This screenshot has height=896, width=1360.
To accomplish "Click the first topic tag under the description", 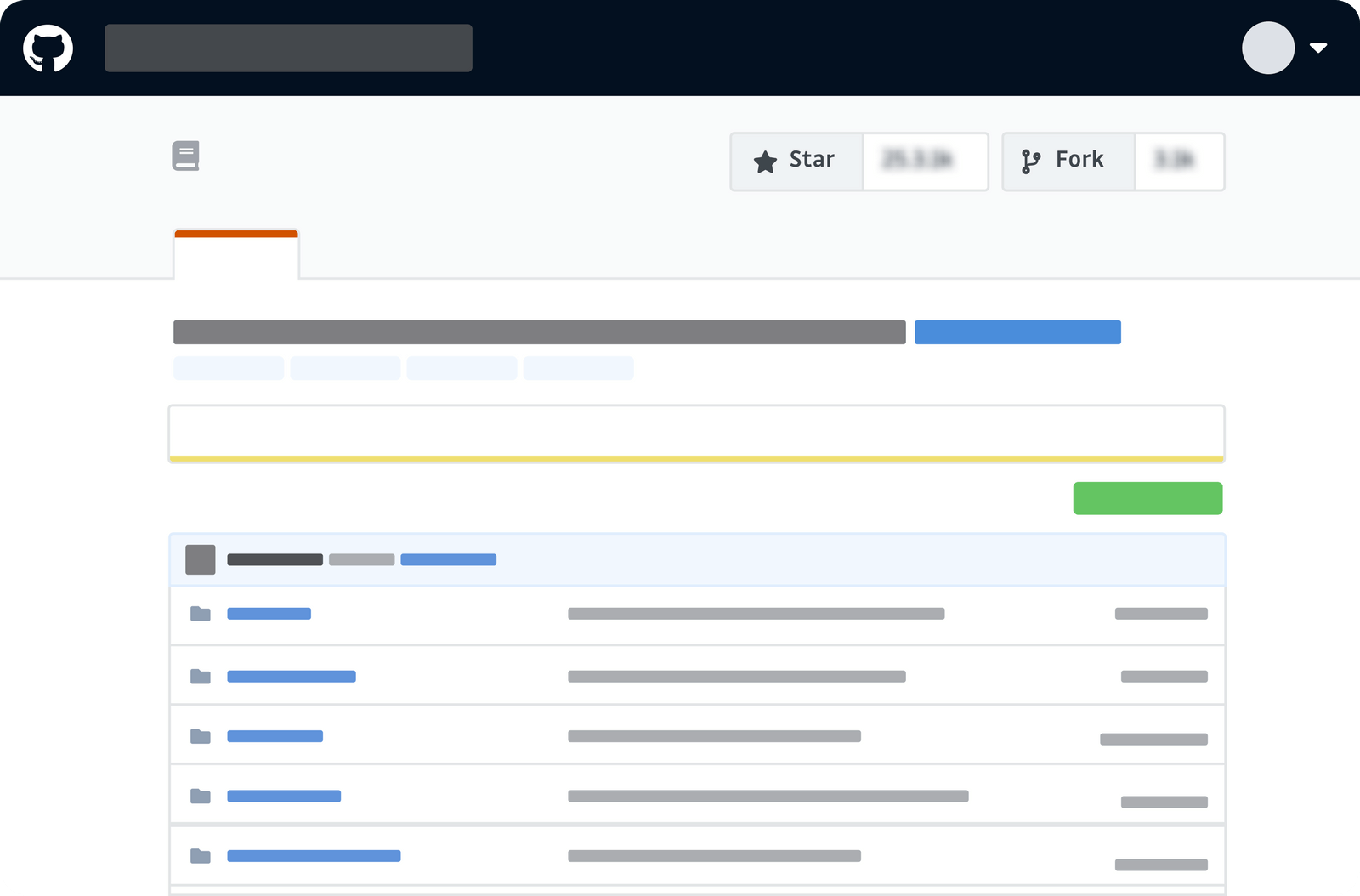I will pos(228,367).
